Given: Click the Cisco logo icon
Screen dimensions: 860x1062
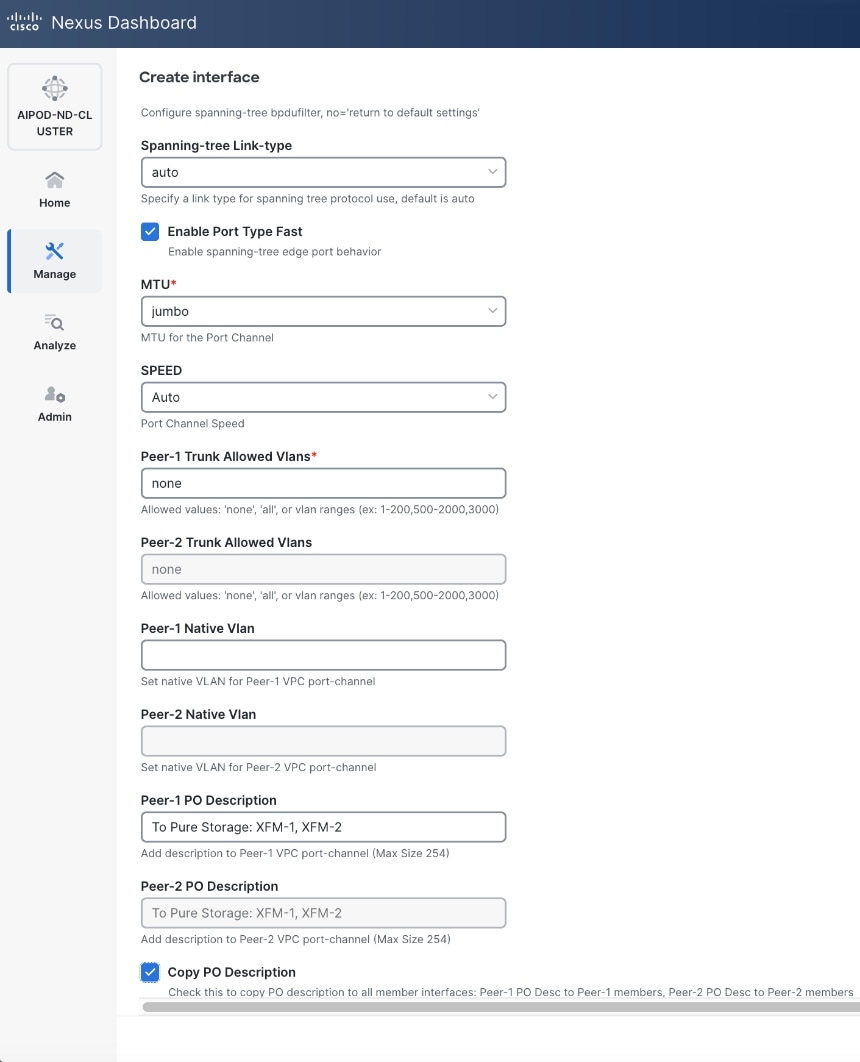Looking at the screenshot, I should (x=24, y=22).
